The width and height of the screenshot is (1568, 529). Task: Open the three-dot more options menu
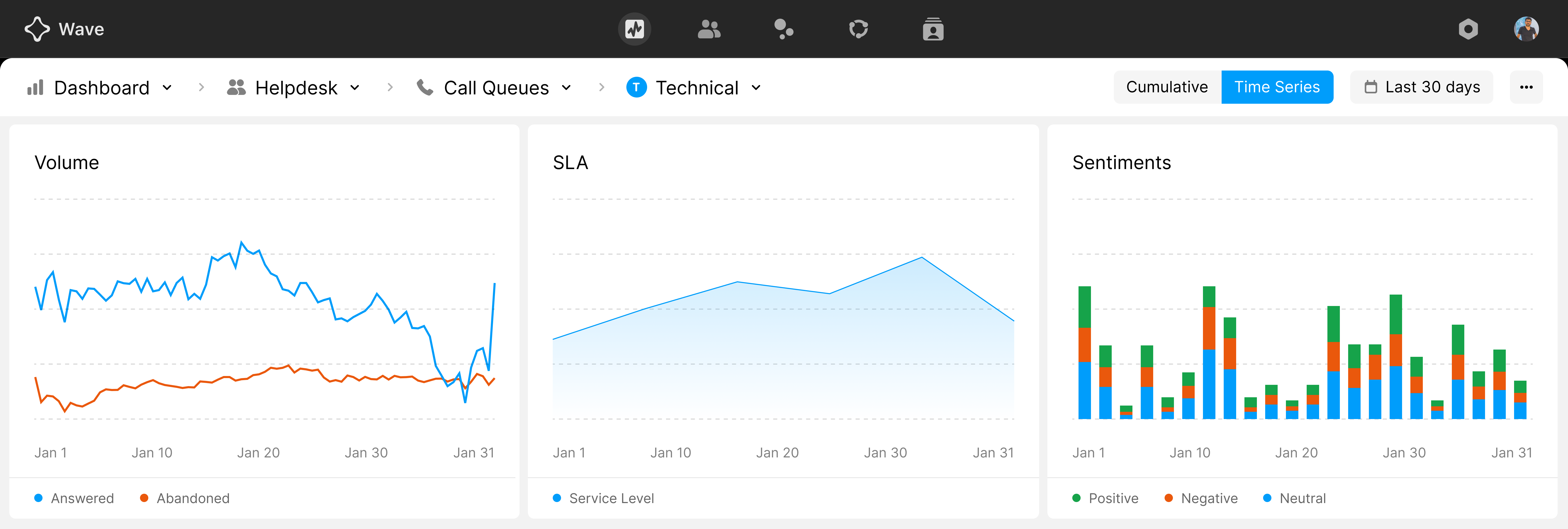click(x=1526, y=87)
